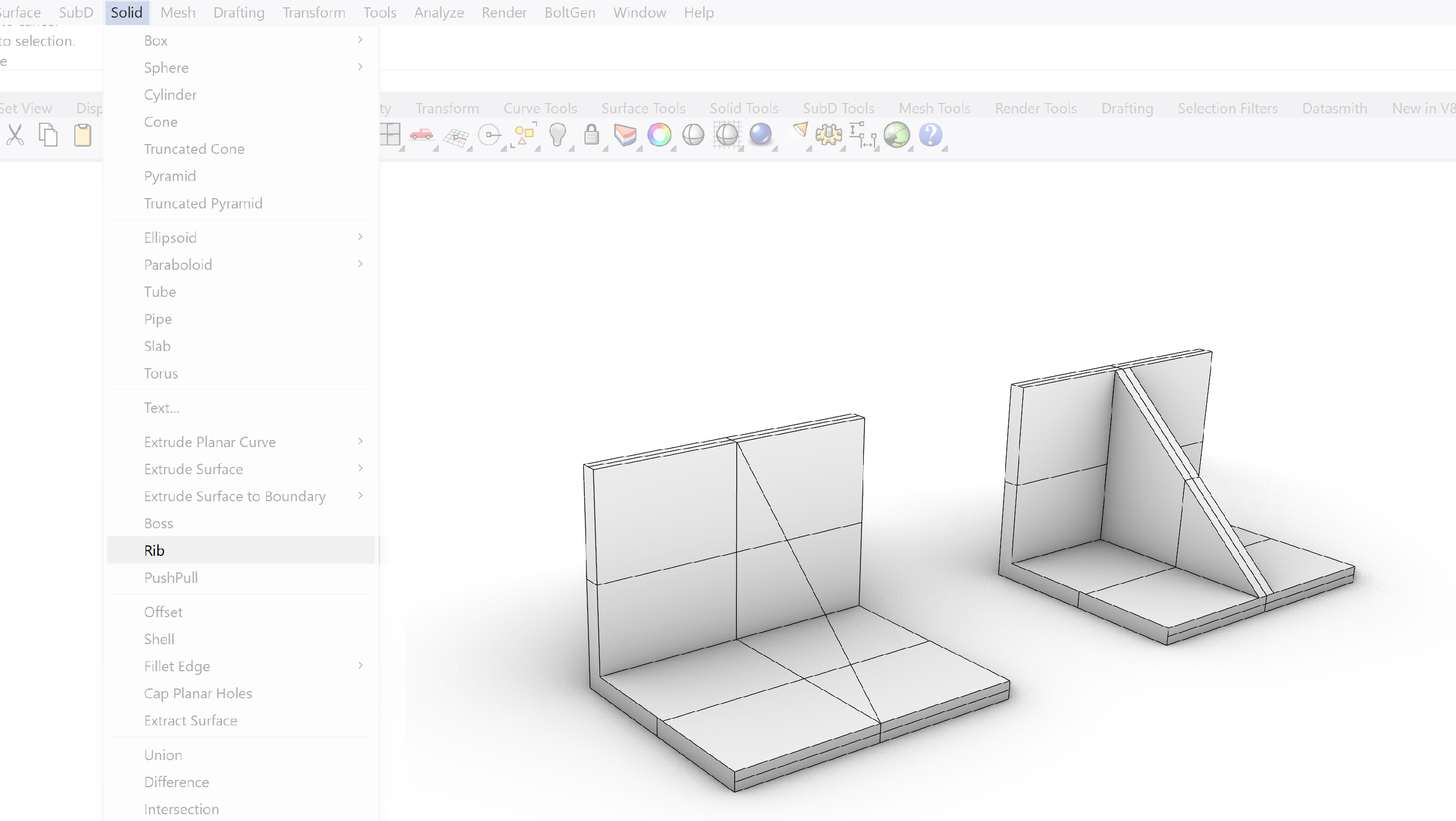Select the Shell command

[159, 638]
